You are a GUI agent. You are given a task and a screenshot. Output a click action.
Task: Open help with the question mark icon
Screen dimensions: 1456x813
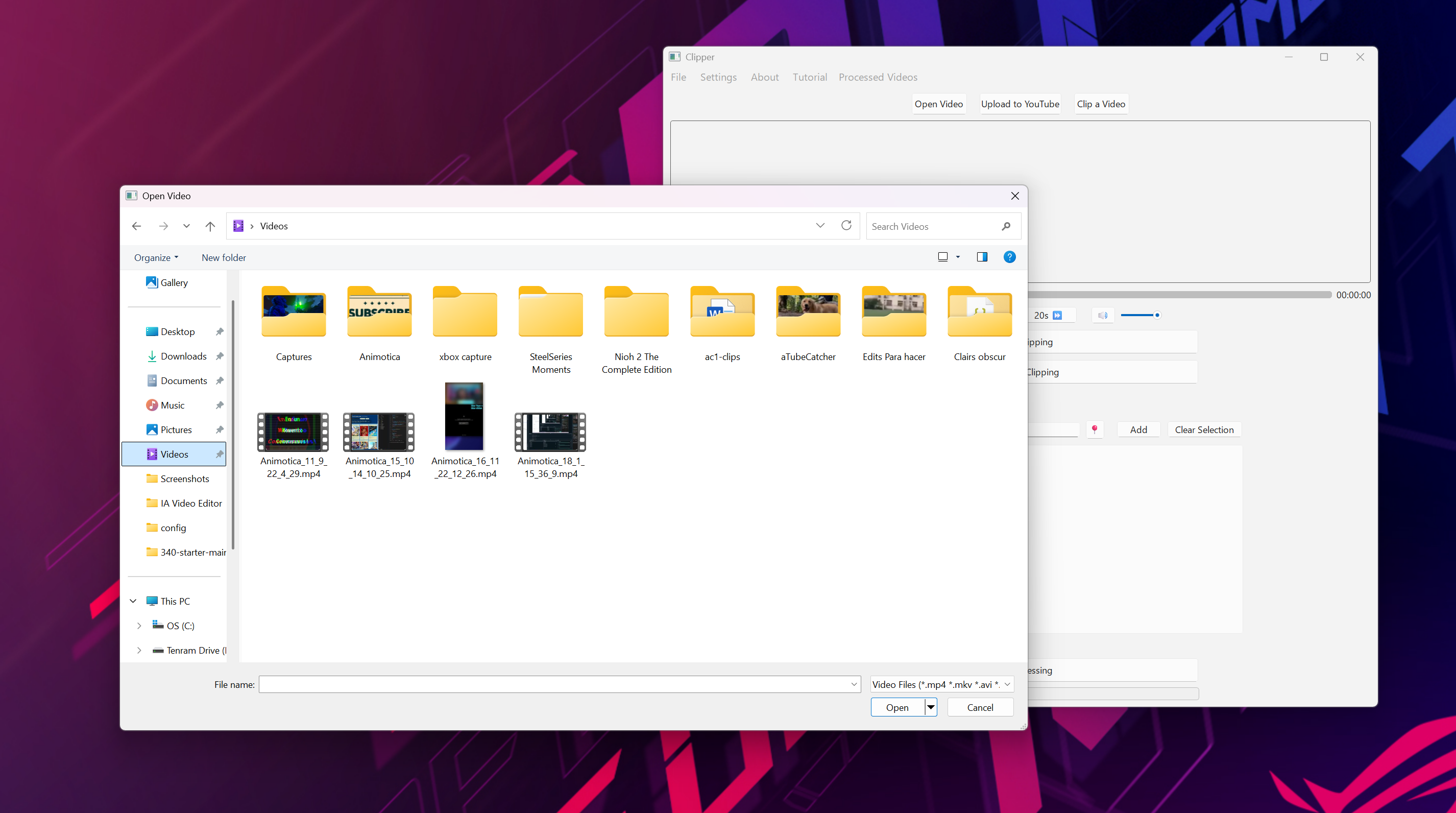click(1009, 257)
